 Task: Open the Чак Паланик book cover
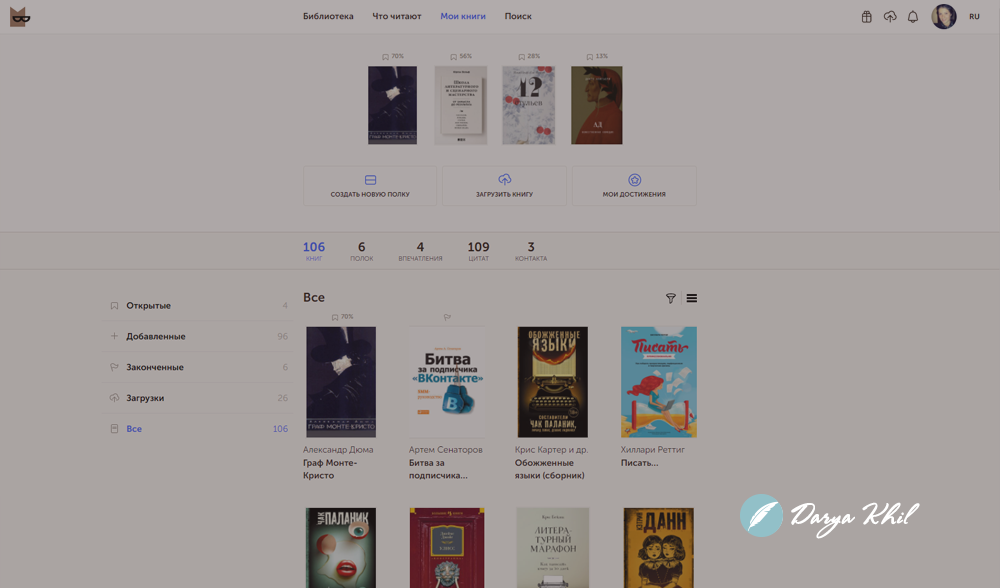coord(341,548)
